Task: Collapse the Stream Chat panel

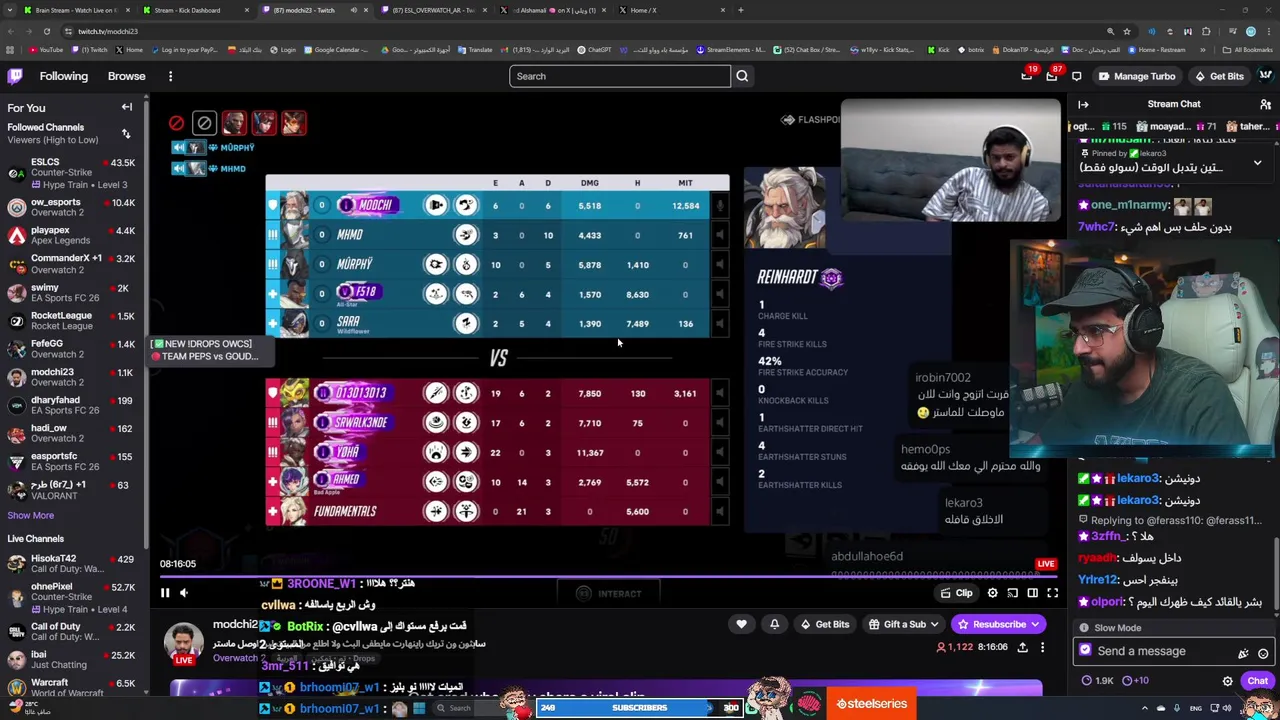Action: (x=1083, y=104)
